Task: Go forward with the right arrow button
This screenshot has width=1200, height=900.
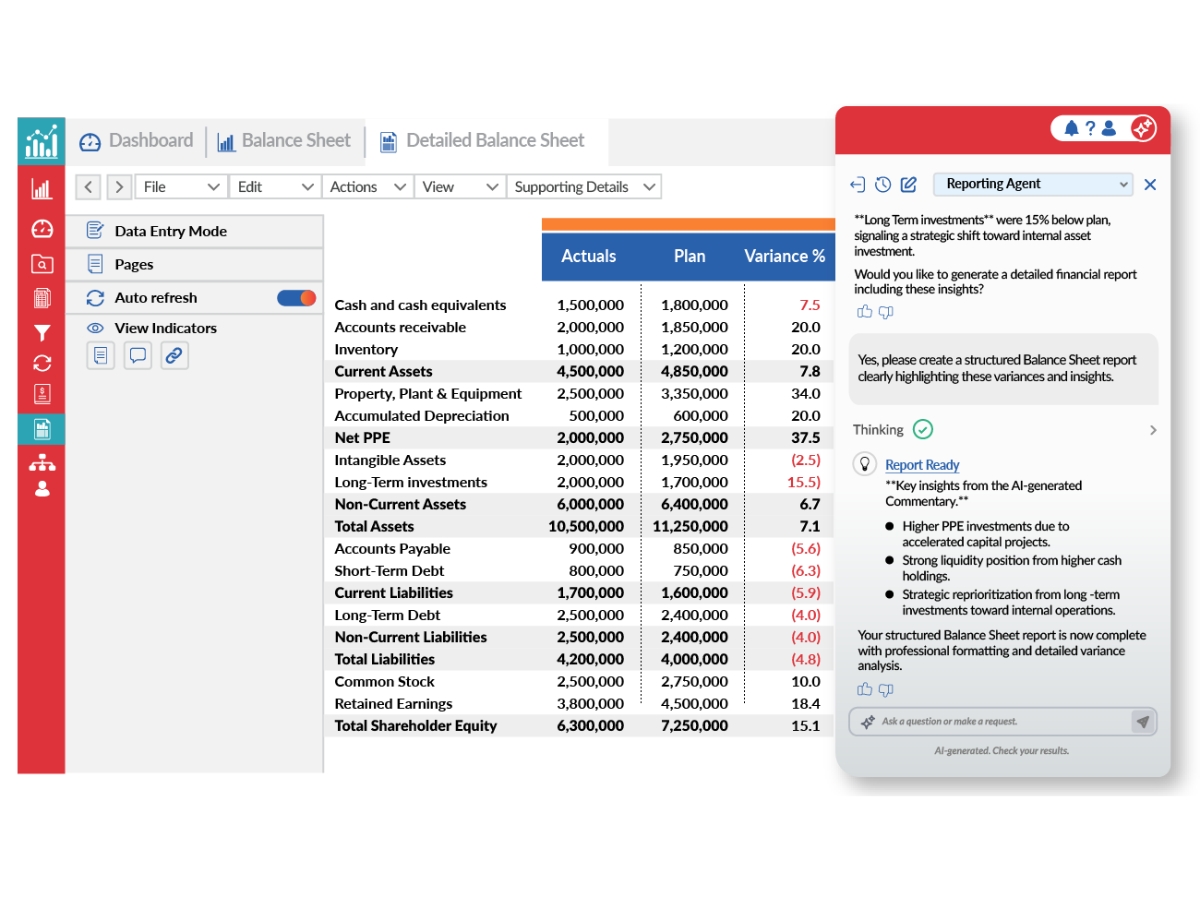Action: [119, 187]
